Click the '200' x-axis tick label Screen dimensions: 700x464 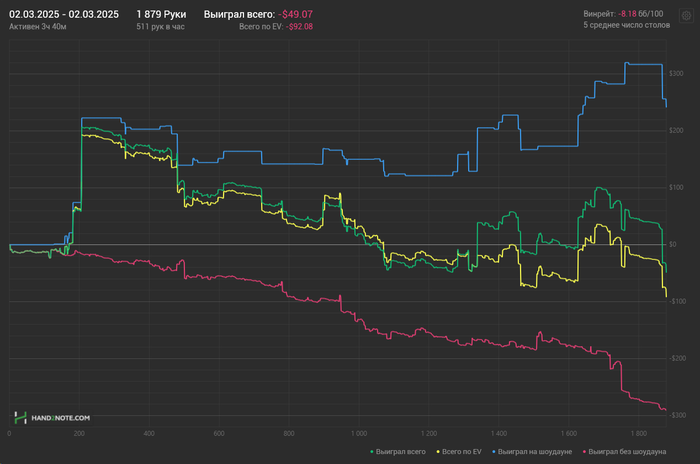[79, 433]
